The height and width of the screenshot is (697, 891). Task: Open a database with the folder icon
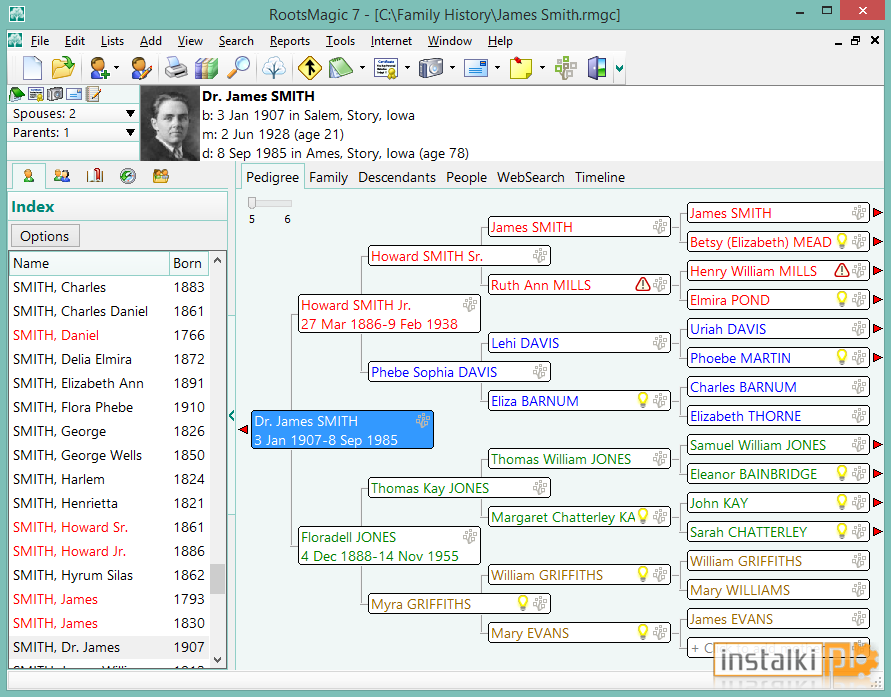point(64,68)
